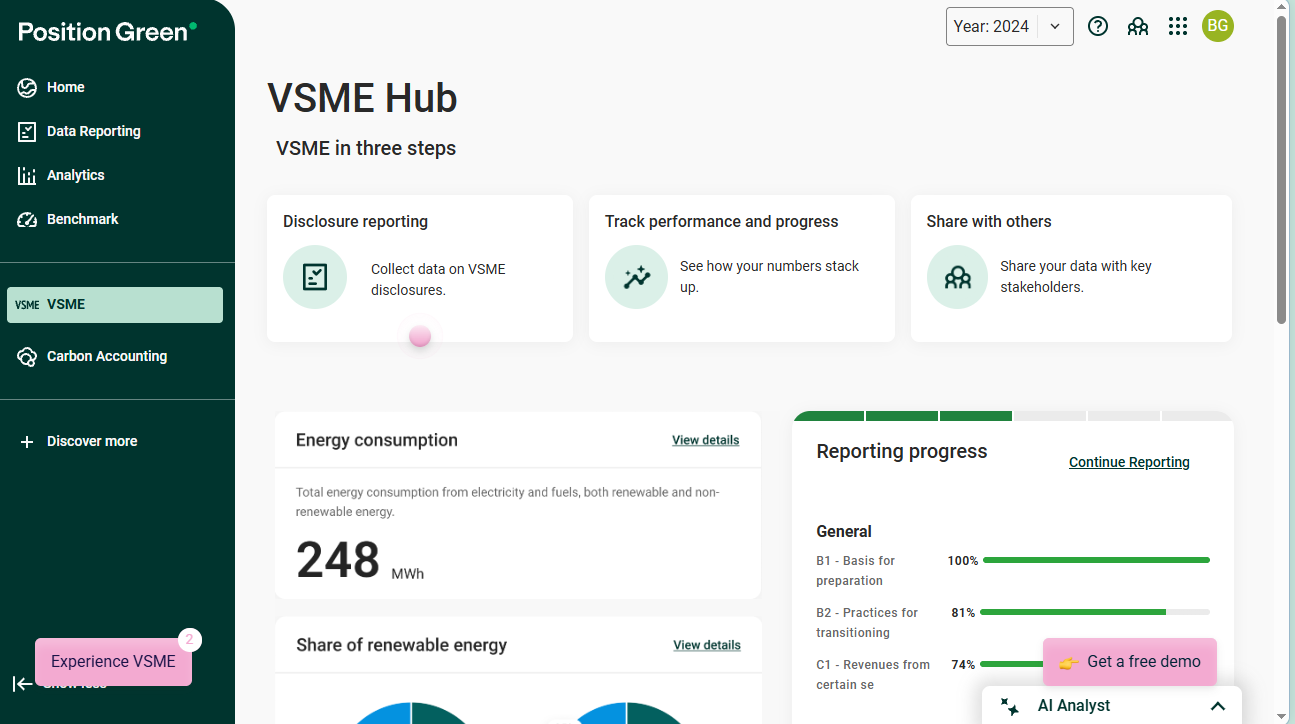Click the VSME in three steps subtitle
The height and width of the screenshot is (724, 1295).
pos(366,149)
